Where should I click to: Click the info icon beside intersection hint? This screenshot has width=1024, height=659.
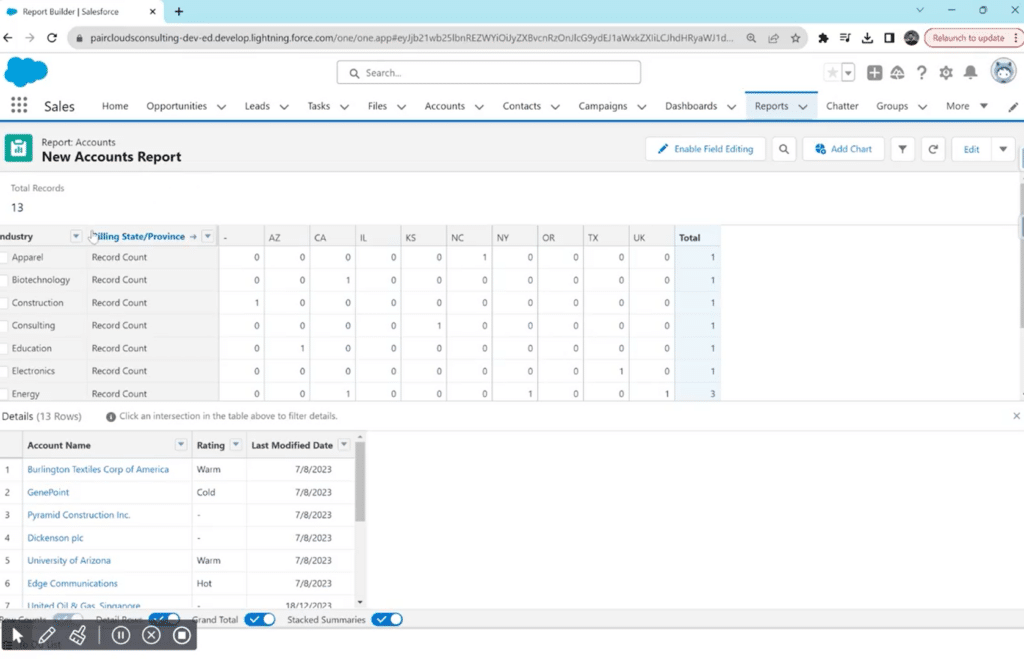(111, 417)
